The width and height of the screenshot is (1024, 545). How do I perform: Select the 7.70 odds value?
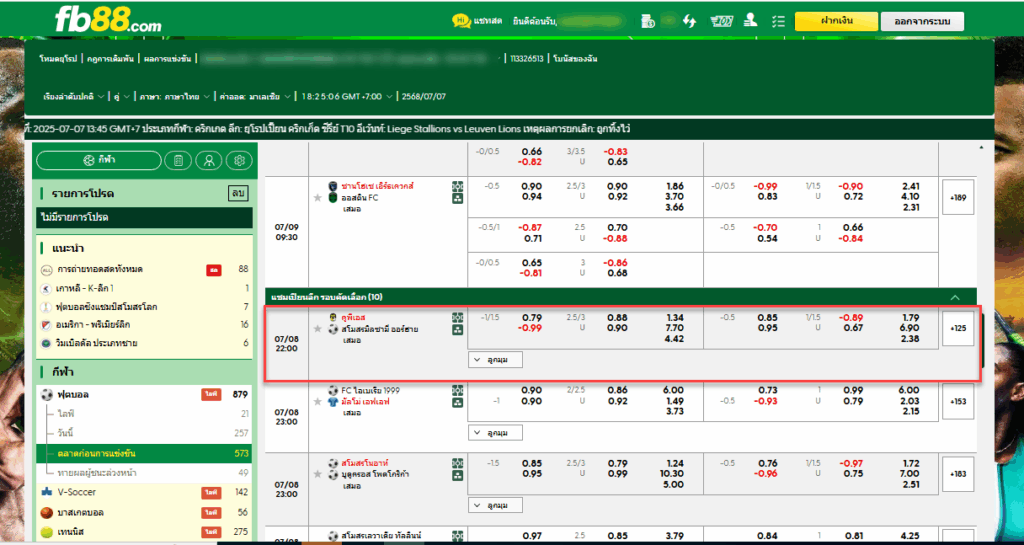tap(674, 328)
